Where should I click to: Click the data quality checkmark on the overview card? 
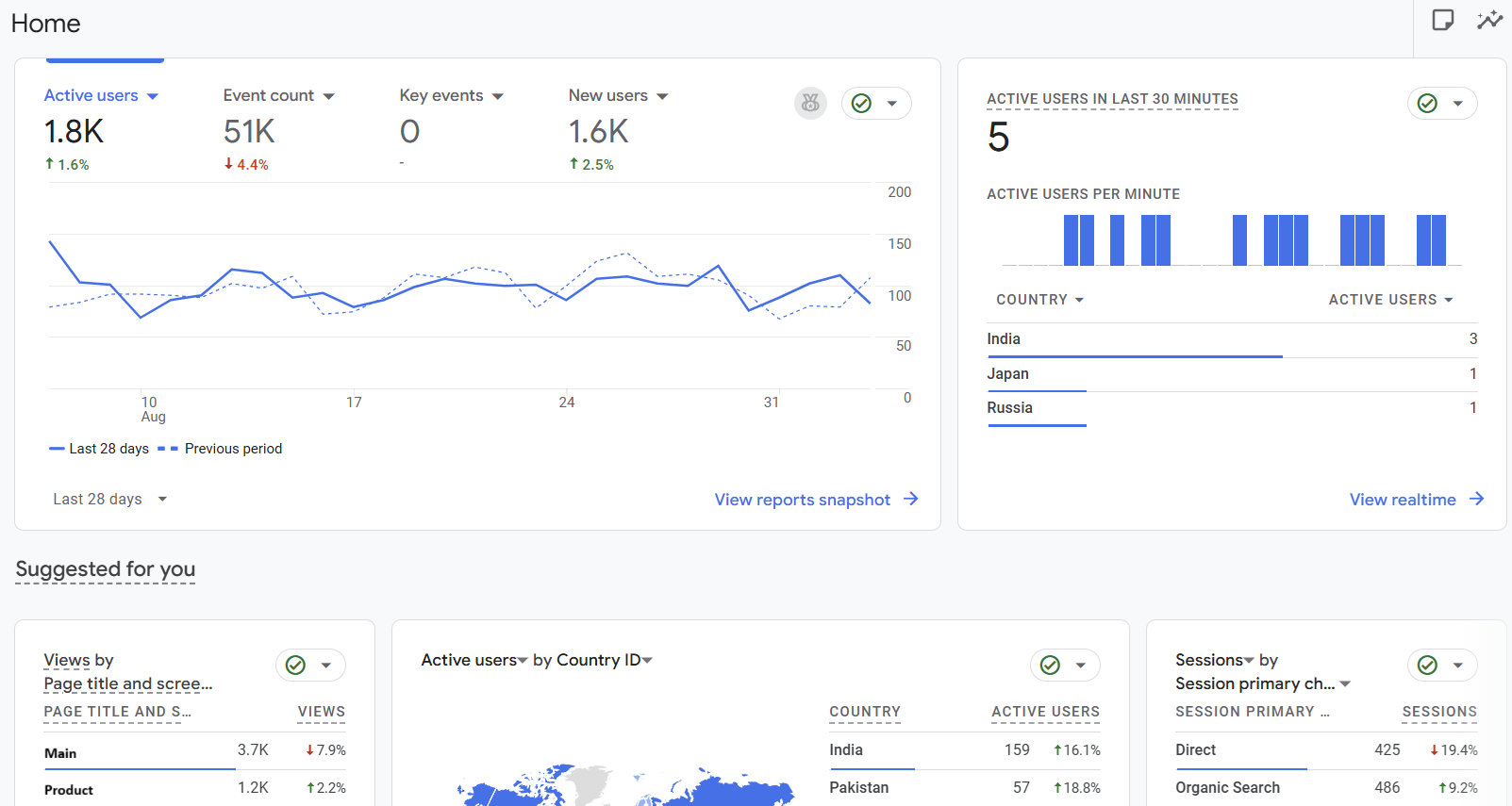click(x=861, y=103)
